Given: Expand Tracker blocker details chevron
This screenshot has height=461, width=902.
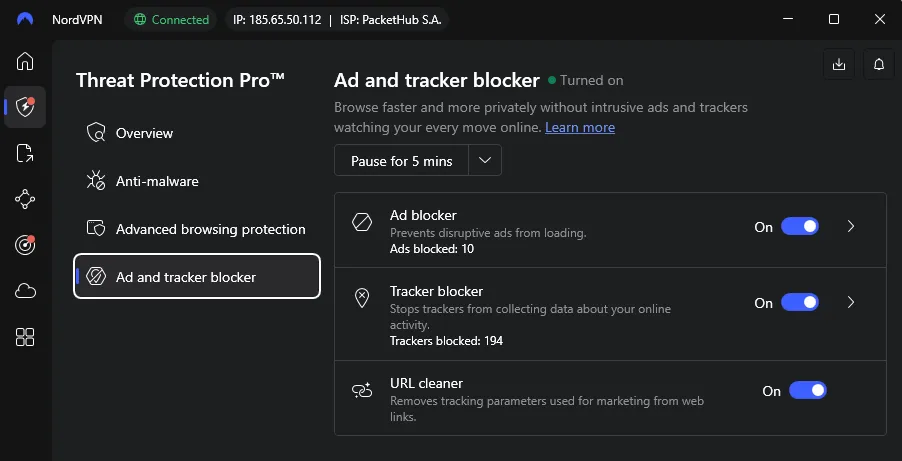Looking at the screenshot, I should 851,303.
